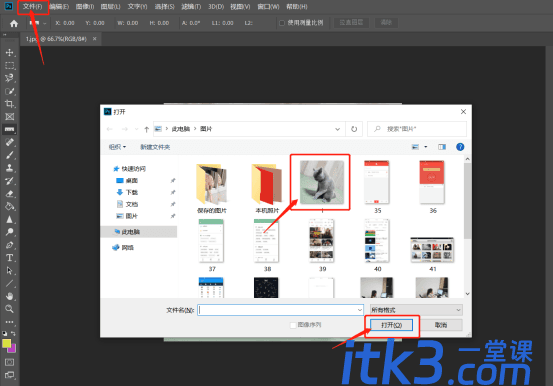Tick the 图像序列 checkbox
Image resolution: width=553 pixels, height=386 pixels.
(x=293, y=325)
